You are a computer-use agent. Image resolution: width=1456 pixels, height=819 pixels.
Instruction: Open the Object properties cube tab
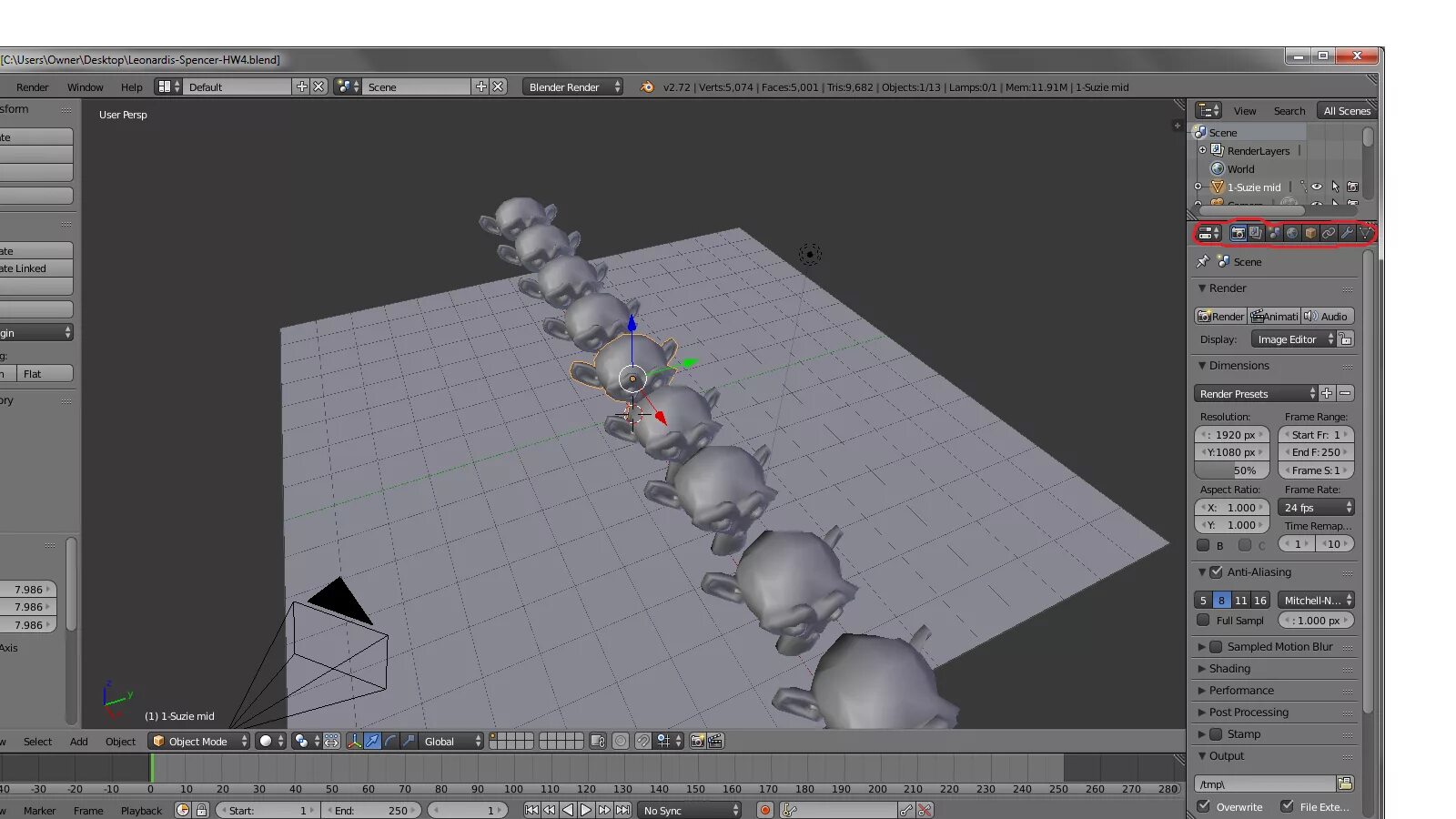click(1310, 234)
